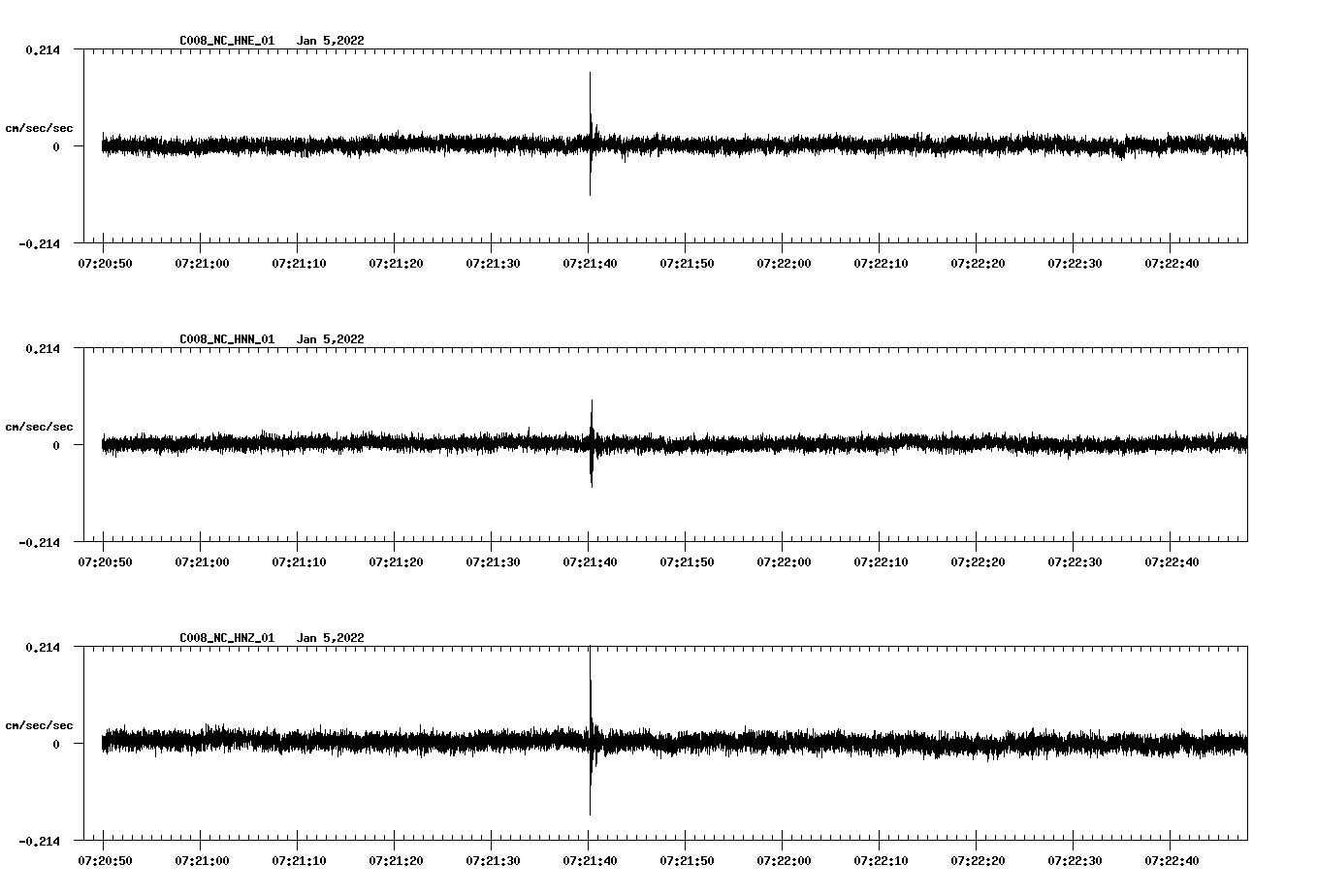
Task: Click the 07:21:40 time label under HNZ plot
Action: click(x=590, y=861)
